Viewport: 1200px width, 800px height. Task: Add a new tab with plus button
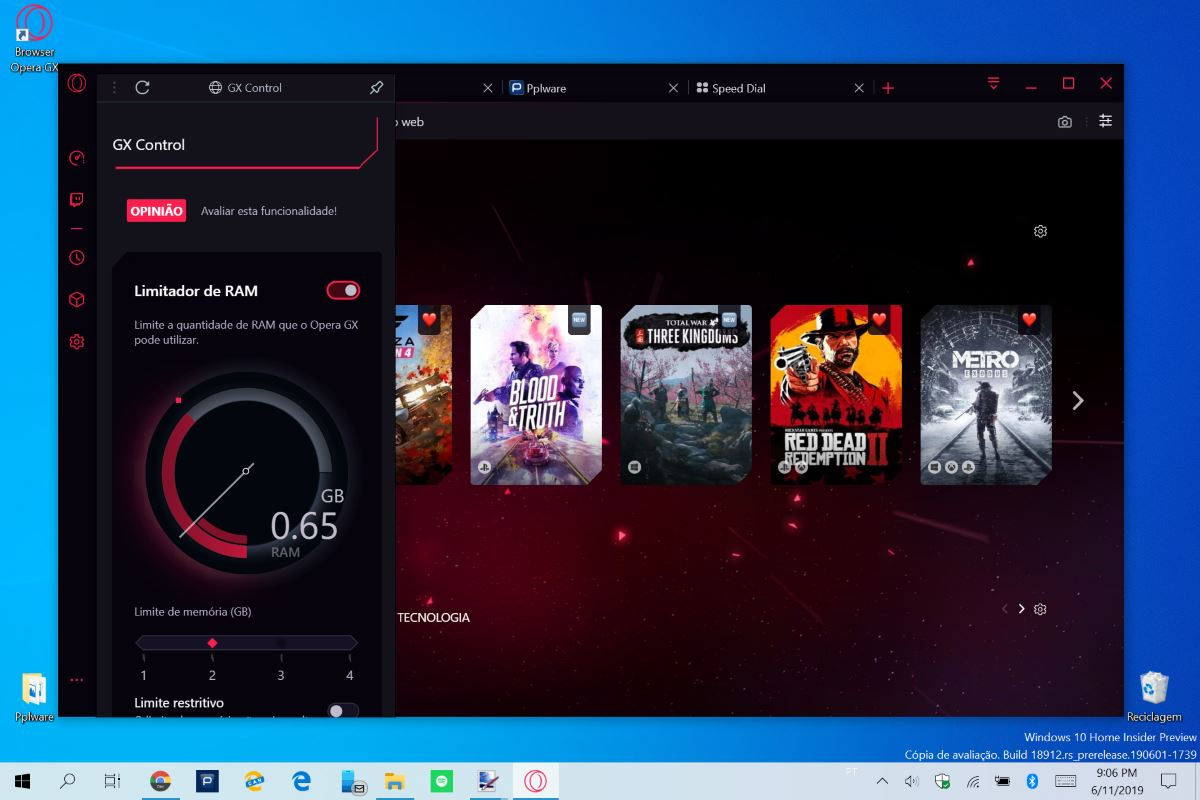pyautogui.click(x=888, y=88)
